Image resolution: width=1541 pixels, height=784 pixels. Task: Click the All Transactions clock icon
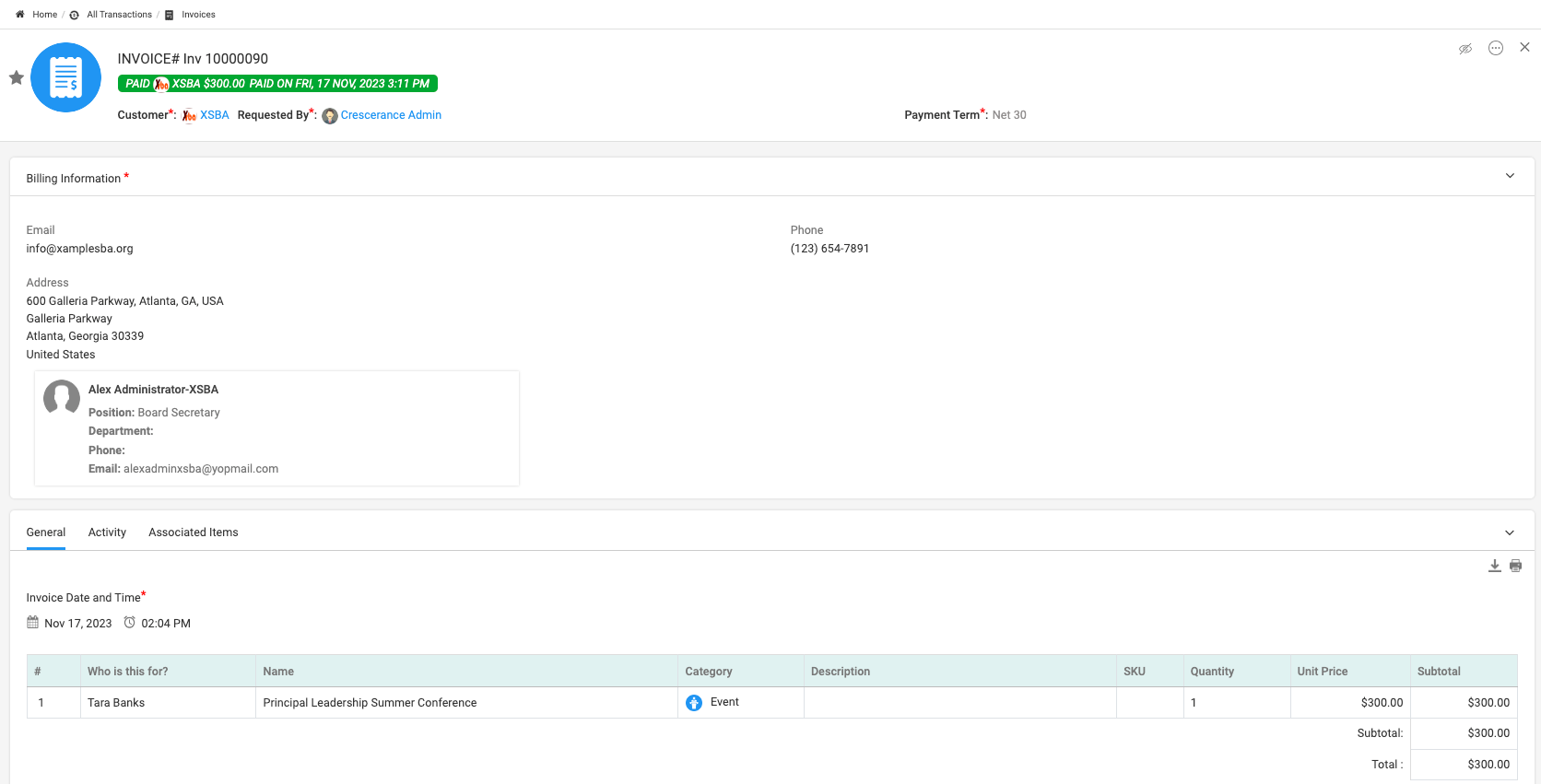(x=75, y=15)
